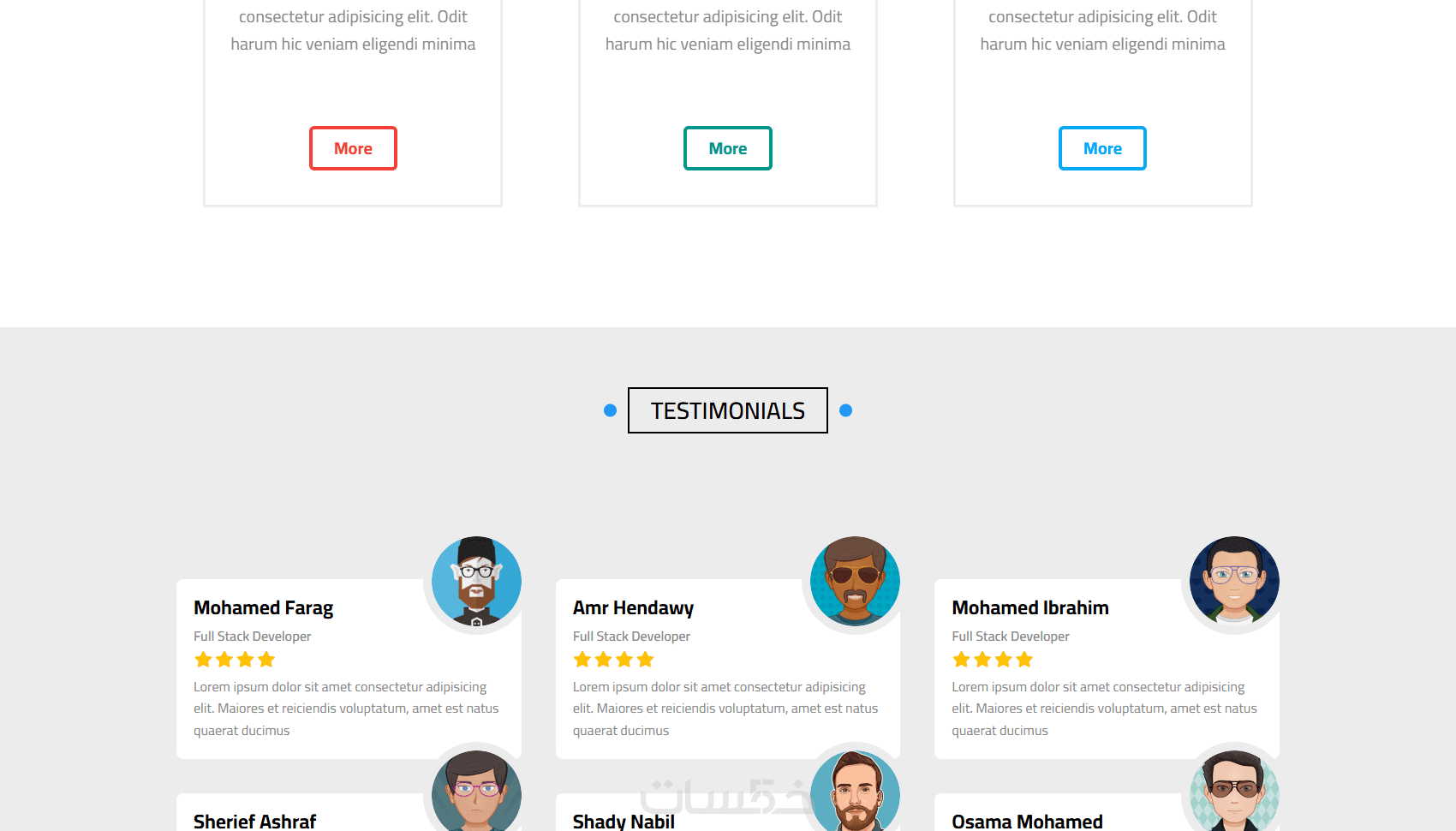Click the Osama Mohamed name heading
This screenshot has width=1456, height=831.
pyautogui.click(x=1027, y=821)
